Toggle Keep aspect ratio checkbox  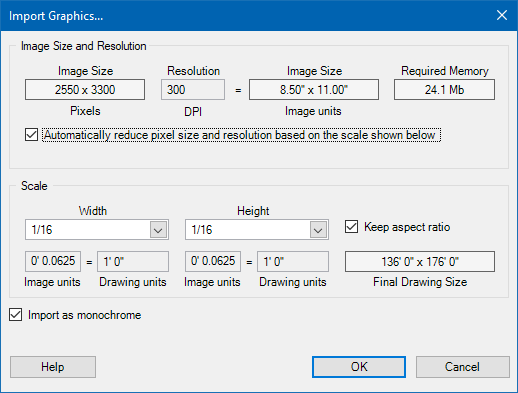351,227
